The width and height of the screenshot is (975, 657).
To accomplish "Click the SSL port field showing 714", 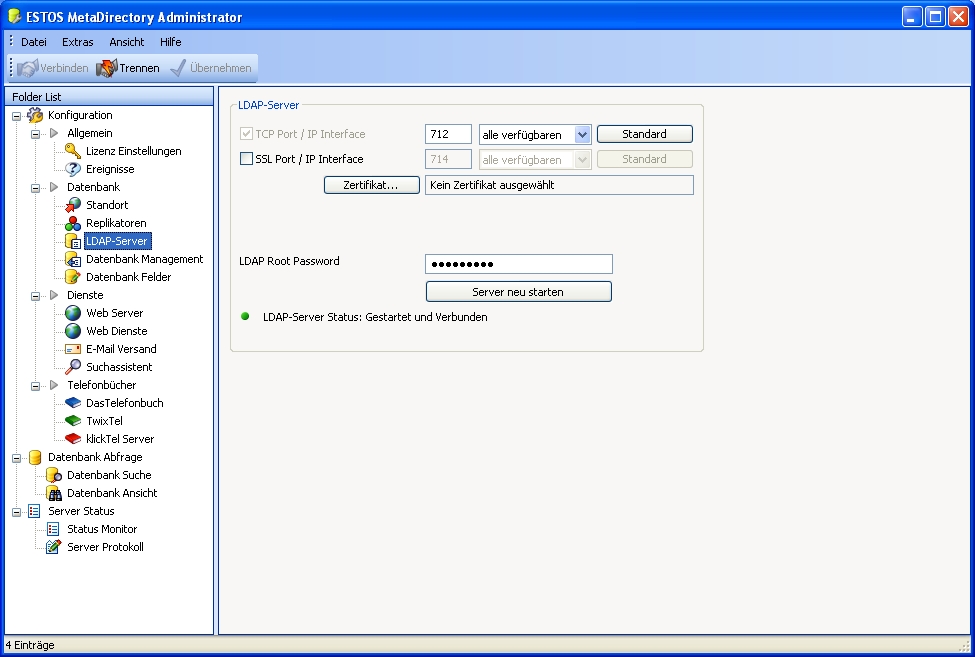I will point(448,159).
